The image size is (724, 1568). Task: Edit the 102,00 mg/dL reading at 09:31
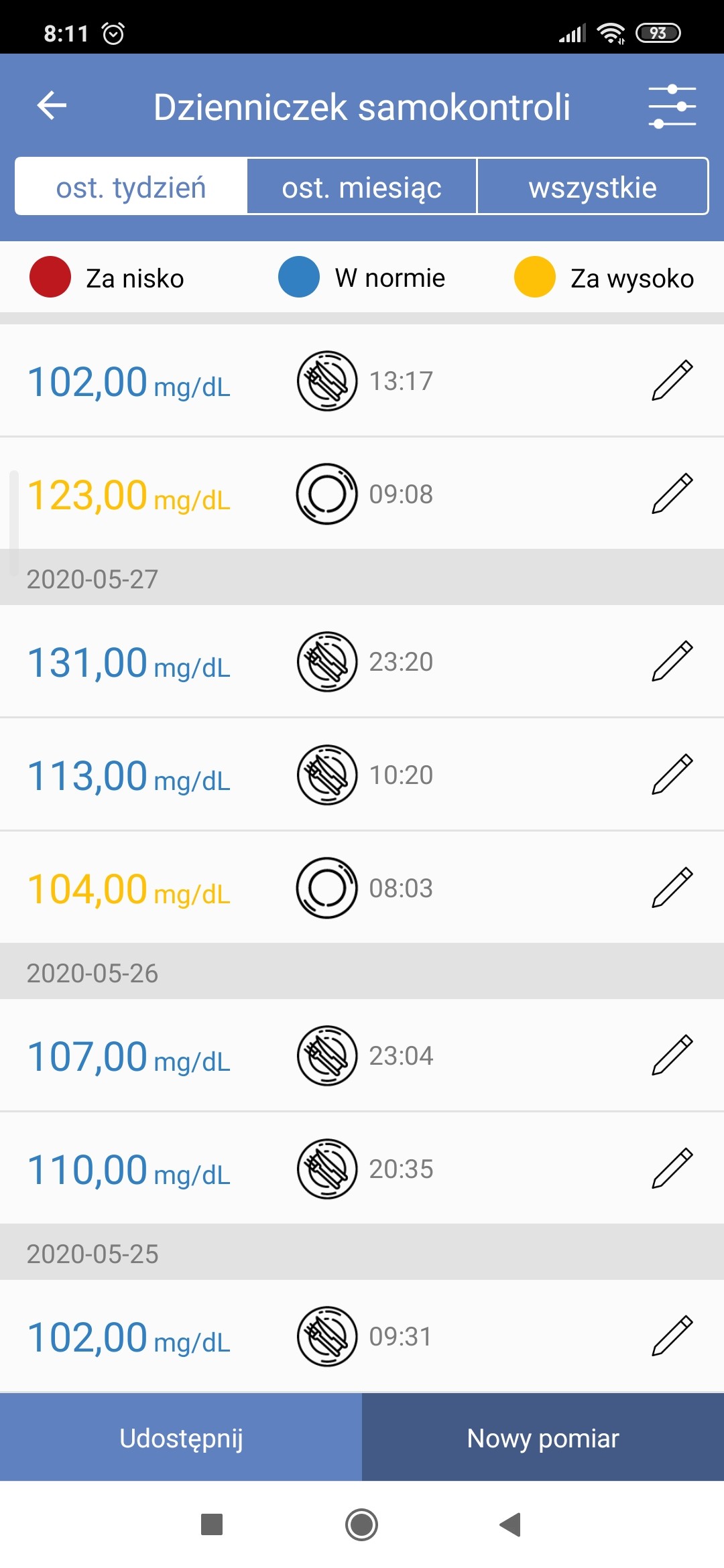(672, 1336)
